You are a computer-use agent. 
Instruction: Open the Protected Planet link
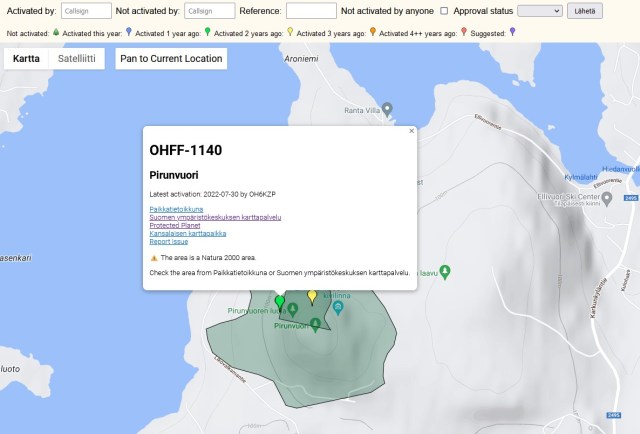pos(174,225)
